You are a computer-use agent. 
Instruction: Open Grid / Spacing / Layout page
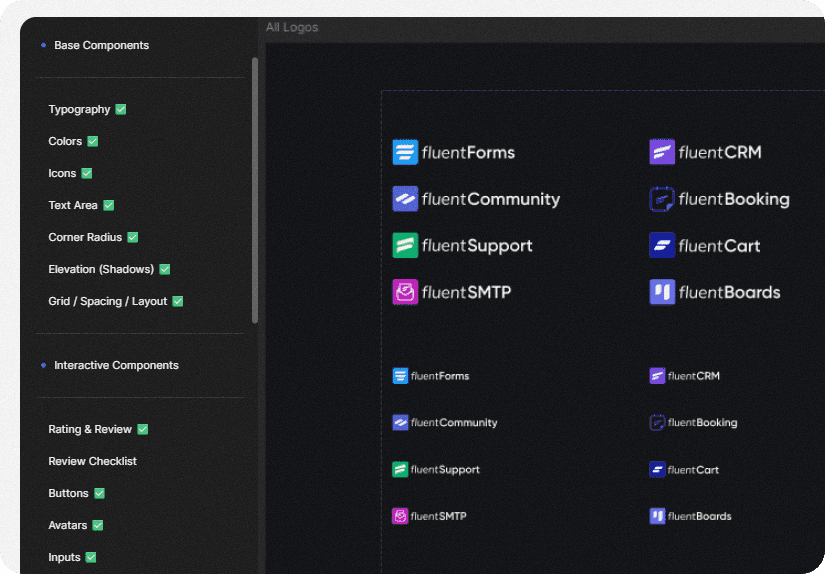108,301
